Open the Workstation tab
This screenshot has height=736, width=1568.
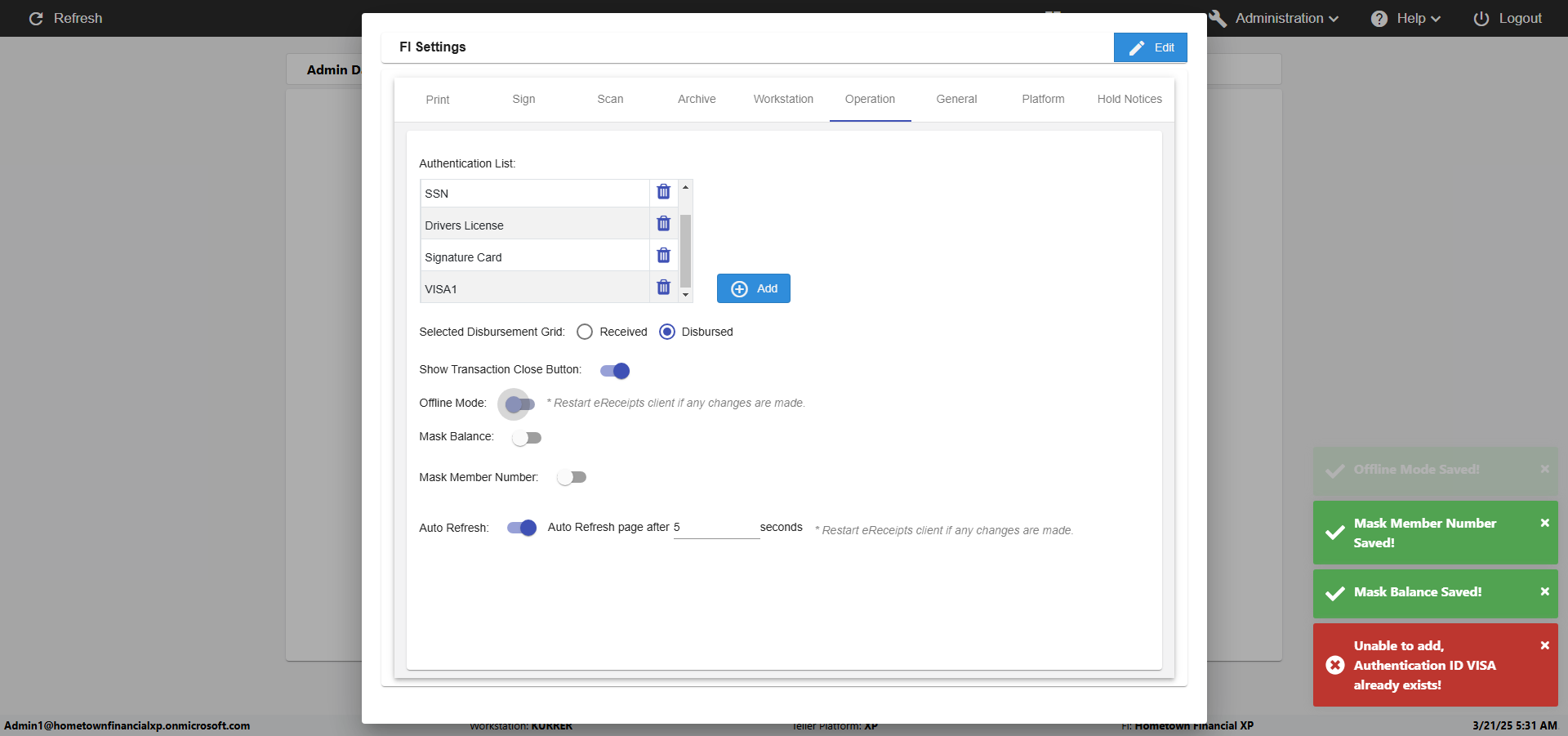click(783, 99)
